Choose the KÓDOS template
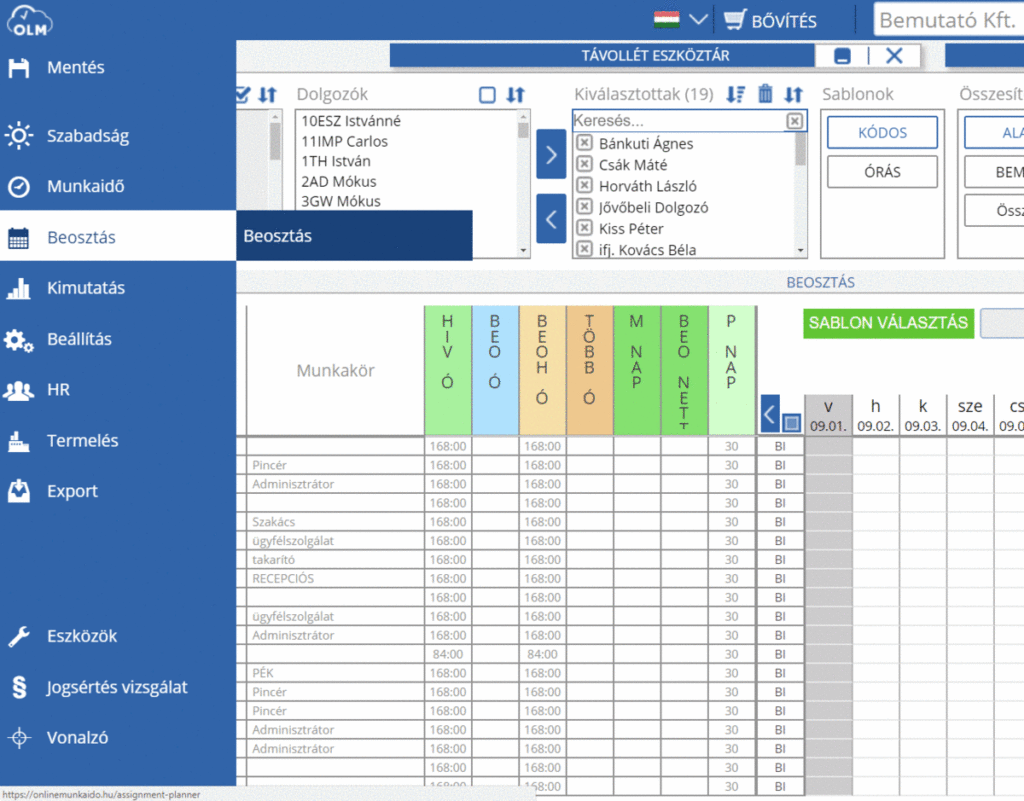Viewport: 1024px width, 801px height. (882, 133)
